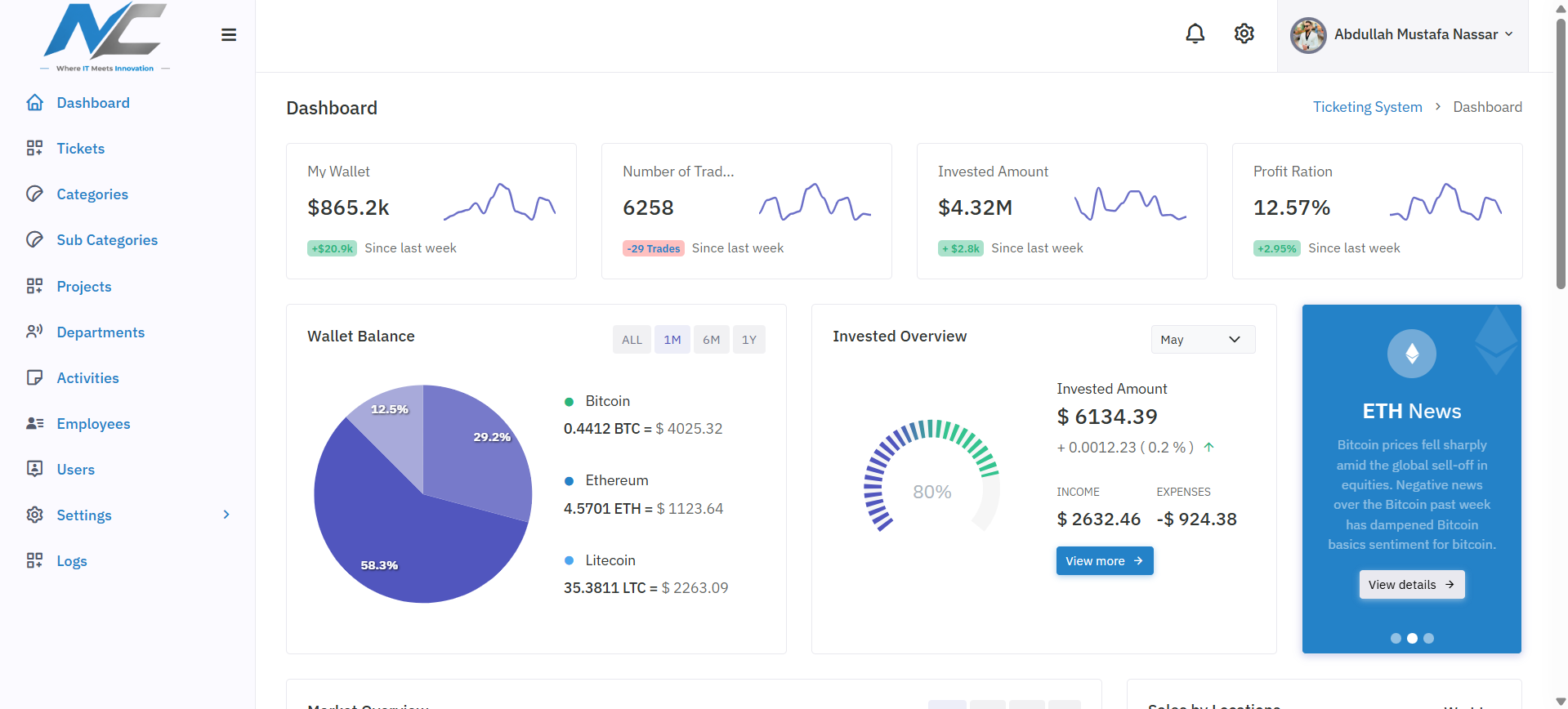The image size is (1568, 709).
Task: Open the Tickets menu item
Action: click(80, 149)
